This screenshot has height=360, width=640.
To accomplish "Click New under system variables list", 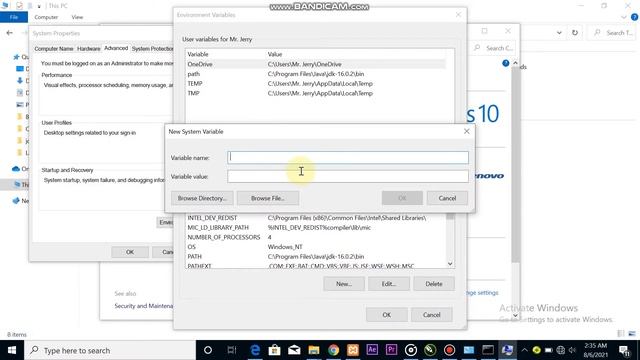I will [344, 284].
